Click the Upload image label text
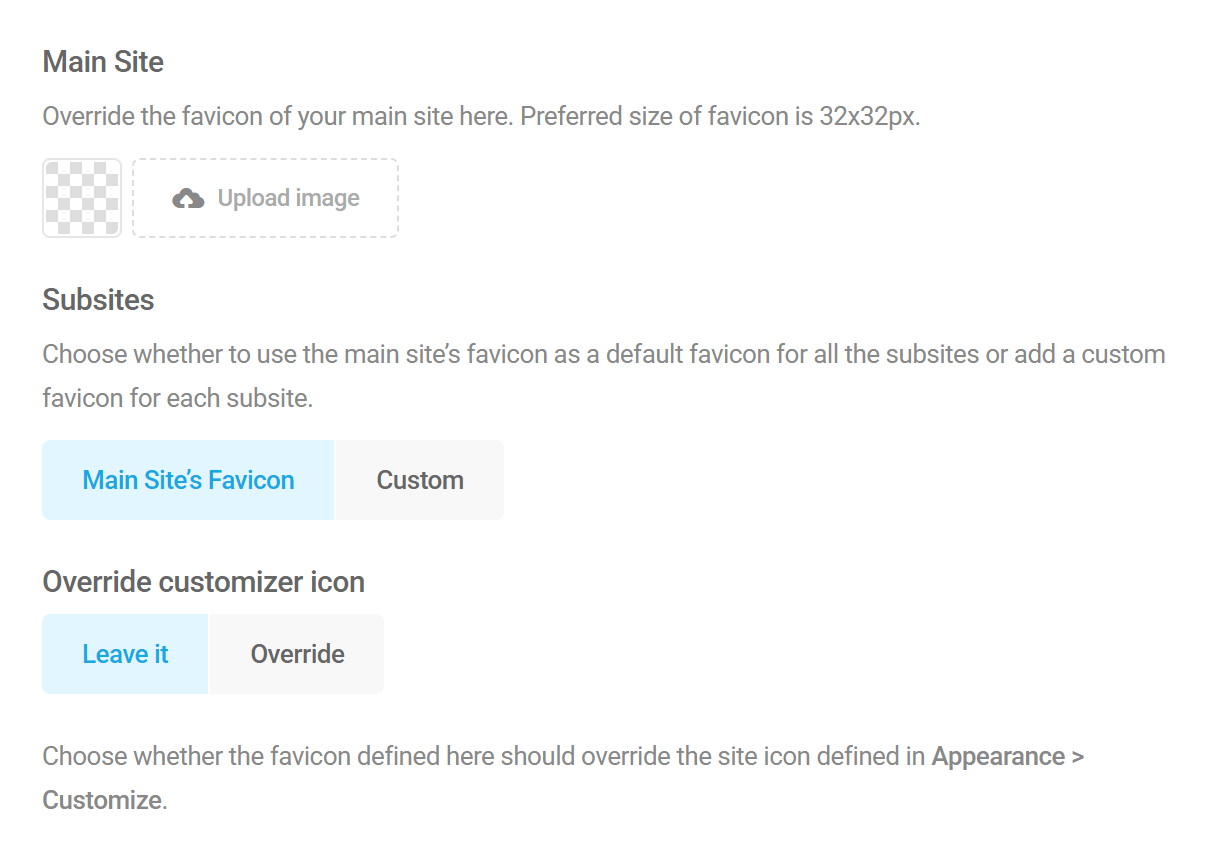1220x856 pixels. coord(288,197)
